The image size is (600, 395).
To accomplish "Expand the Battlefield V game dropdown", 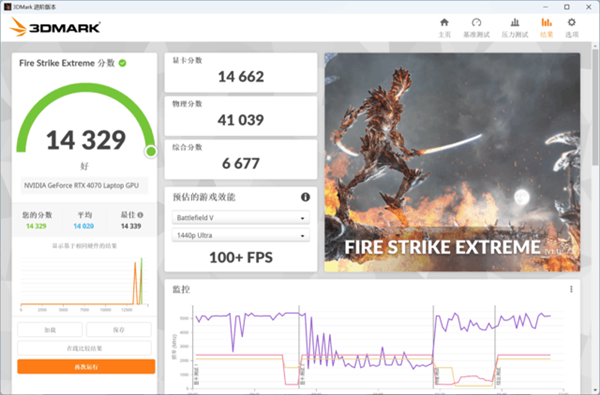I will [x=241, y=218].
